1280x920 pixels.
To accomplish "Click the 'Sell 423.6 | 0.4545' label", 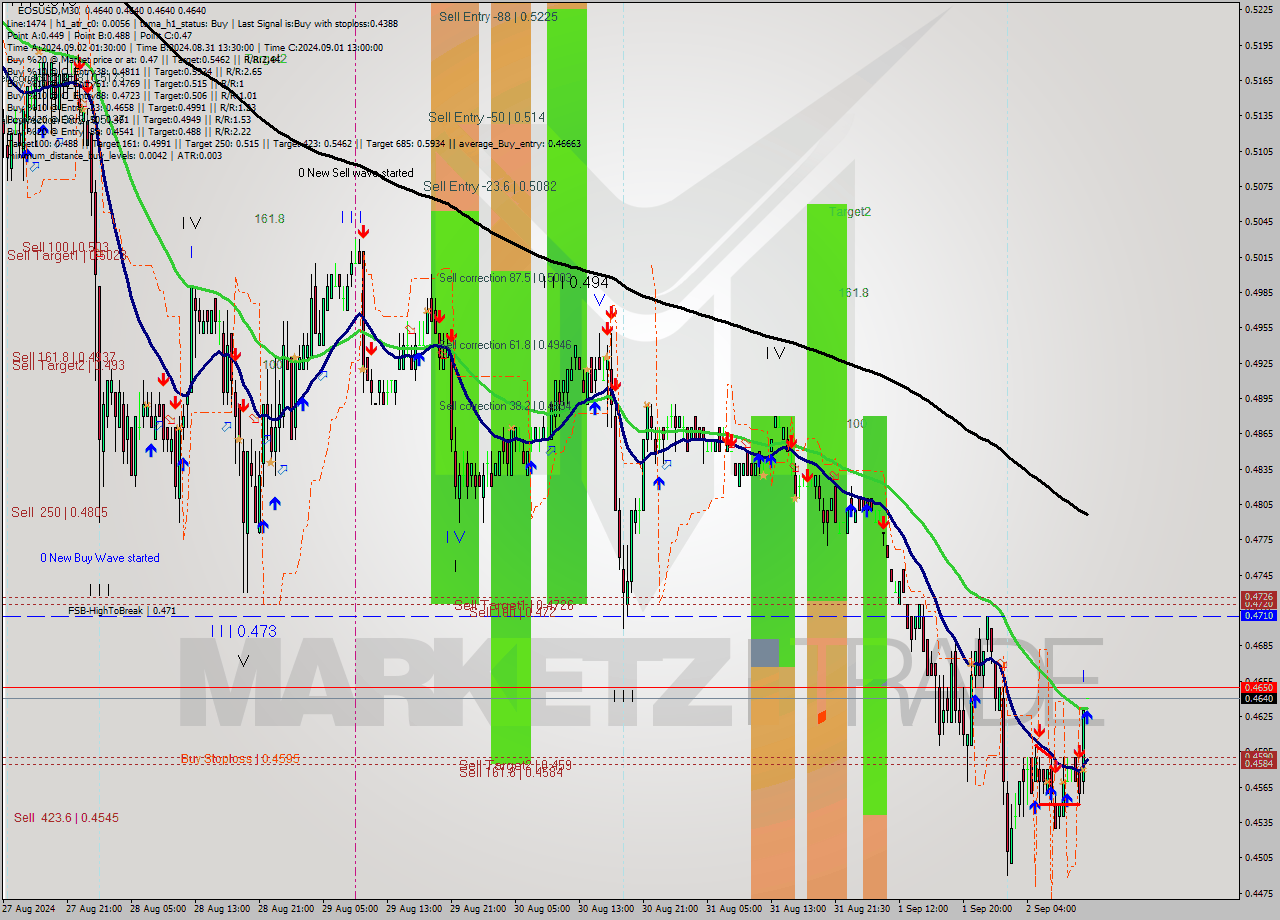I will 66,818.
